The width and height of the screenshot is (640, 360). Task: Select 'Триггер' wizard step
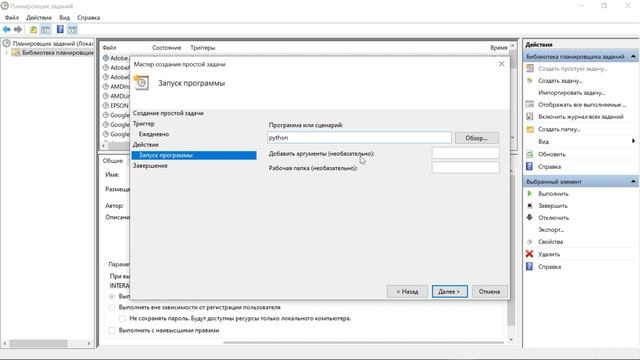click(x=144, y=123)
